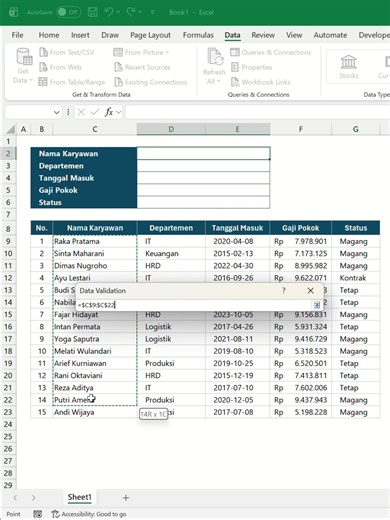The height and width of the screenshot is (520, 390).
Task: Click the Enter checkmark in formula bar
Action: pyautogui.click(x=95, y=112)
